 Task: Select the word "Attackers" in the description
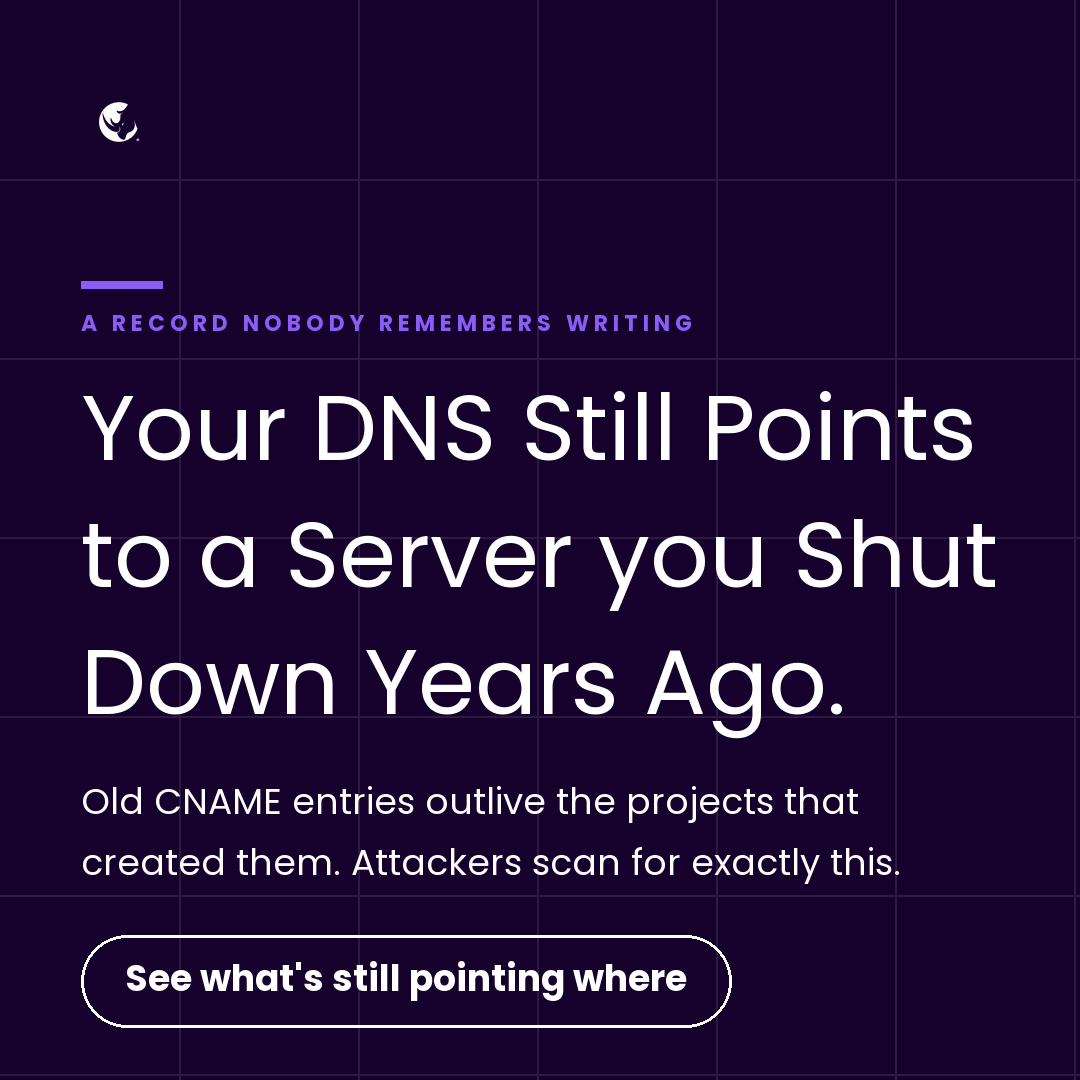click(437, 862)
